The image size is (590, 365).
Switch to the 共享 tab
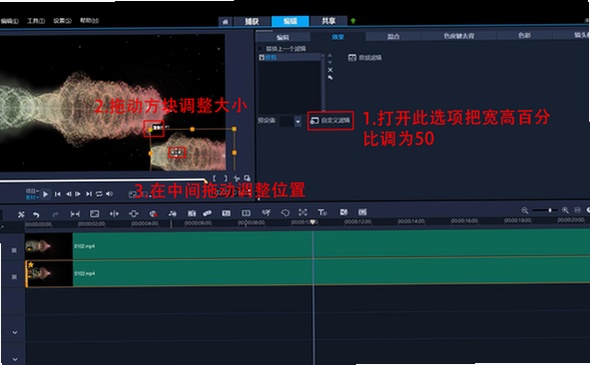click(328, 21)
